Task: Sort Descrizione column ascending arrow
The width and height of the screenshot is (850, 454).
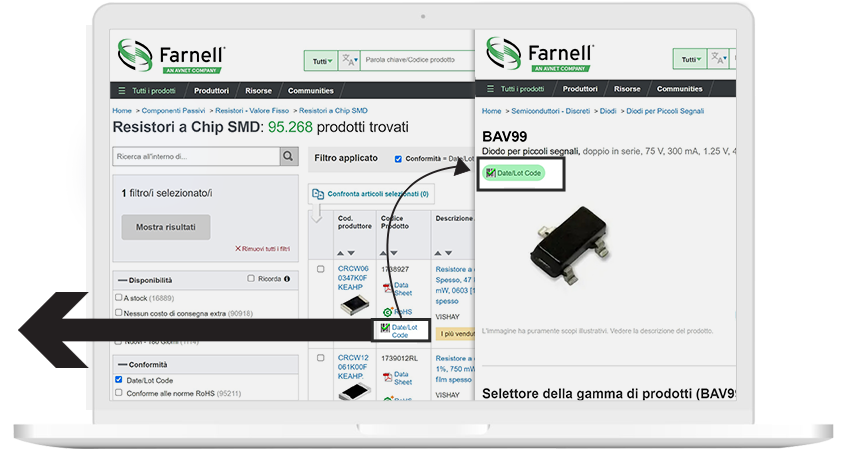Action: point(438,253)
